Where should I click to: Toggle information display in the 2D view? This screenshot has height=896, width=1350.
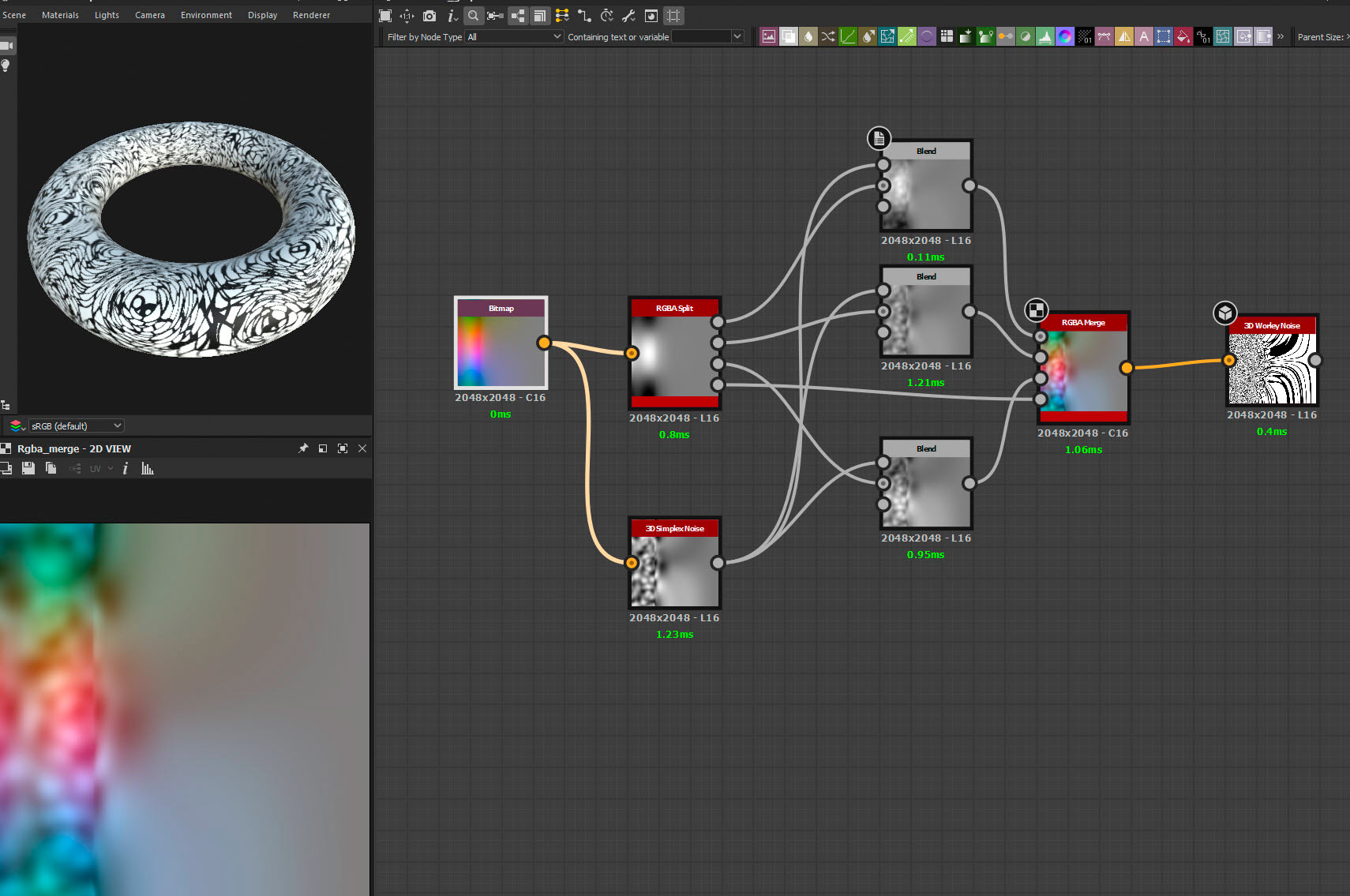pos(125,468)
